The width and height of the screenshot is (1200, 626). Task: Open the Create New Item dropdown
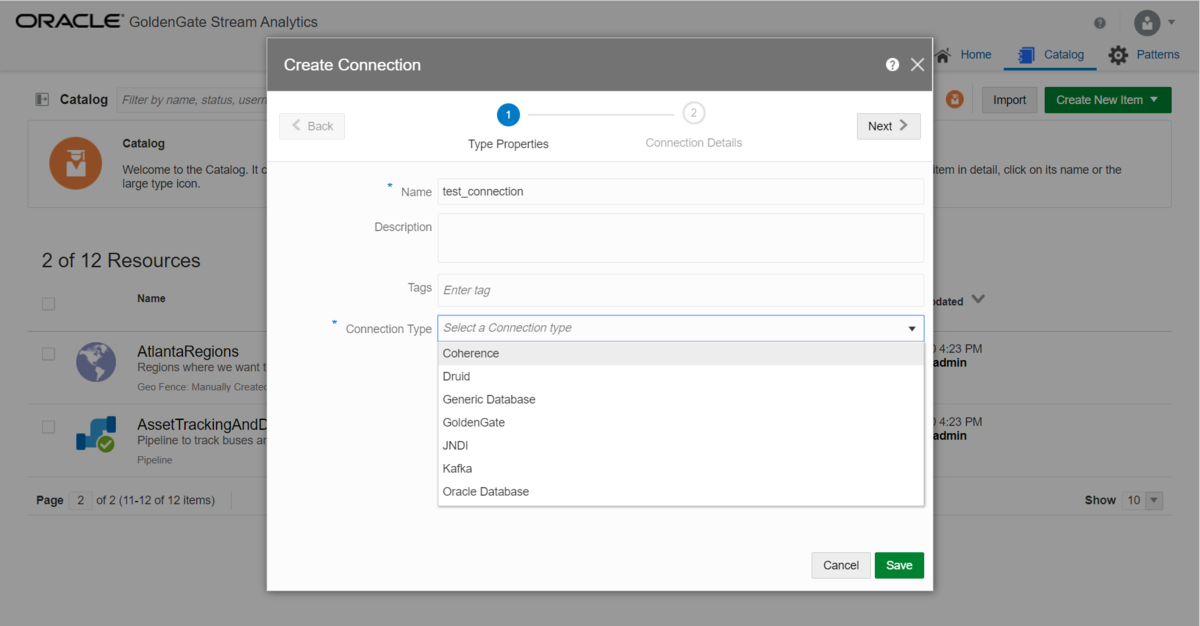click(x=1108, y=100)
